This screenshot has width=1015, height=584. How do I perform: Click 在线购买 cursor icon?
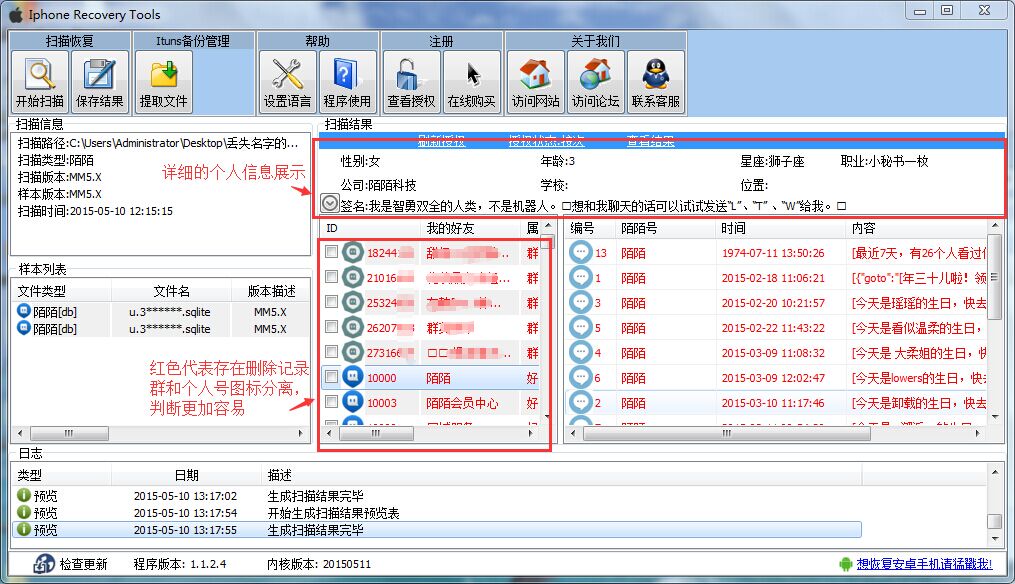point(471,82)
